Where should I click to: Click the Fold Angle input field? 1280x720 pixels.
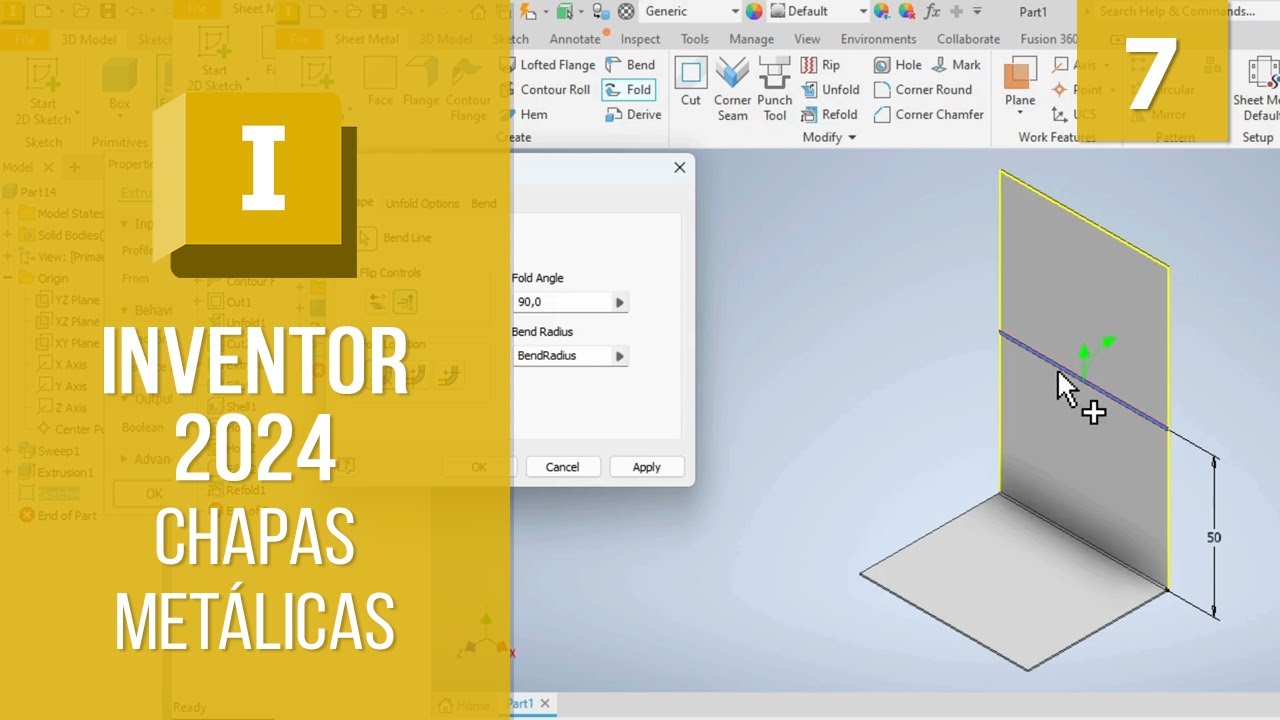click(562, 302)
